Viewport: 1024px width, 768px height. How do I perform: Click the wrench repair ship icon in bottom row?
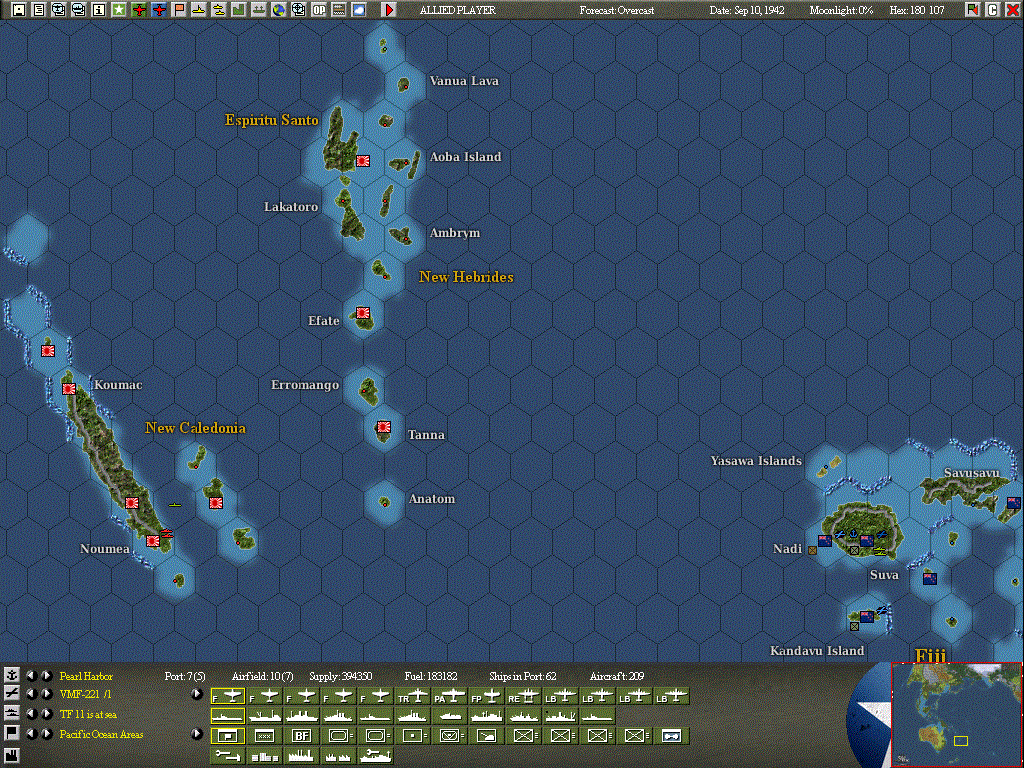pos(376,756)
